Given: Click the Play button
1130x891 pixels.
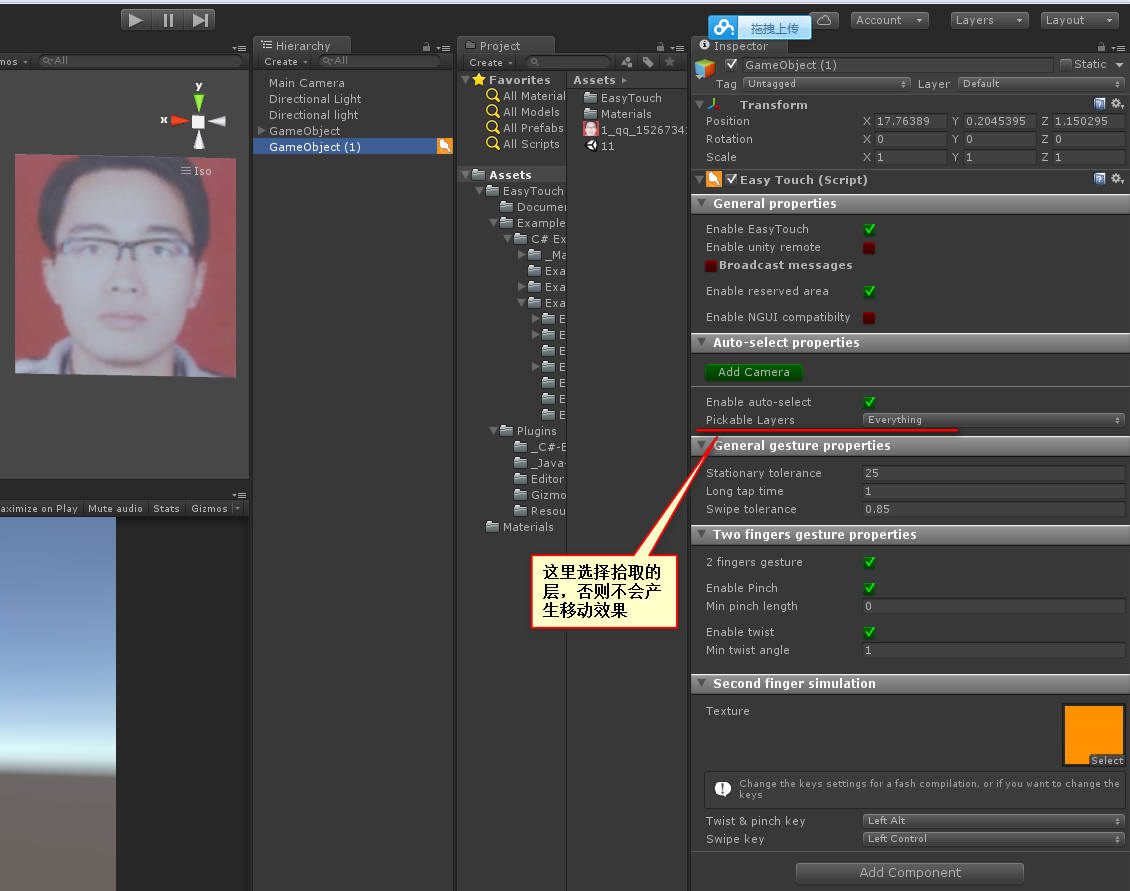Looking at the screenshot, I should coord(135,20).
